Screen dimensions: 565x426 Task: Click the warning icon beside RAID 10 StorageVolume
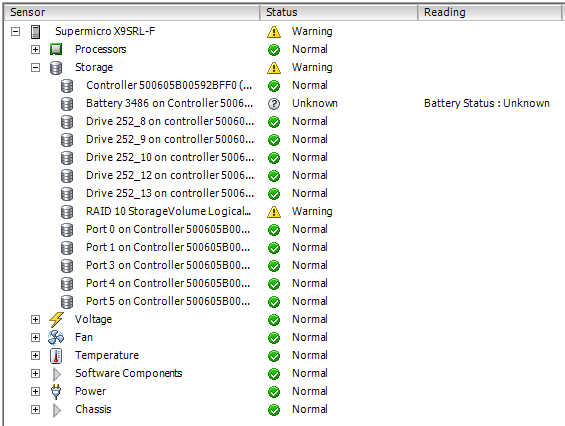click(x=274, y=212)
